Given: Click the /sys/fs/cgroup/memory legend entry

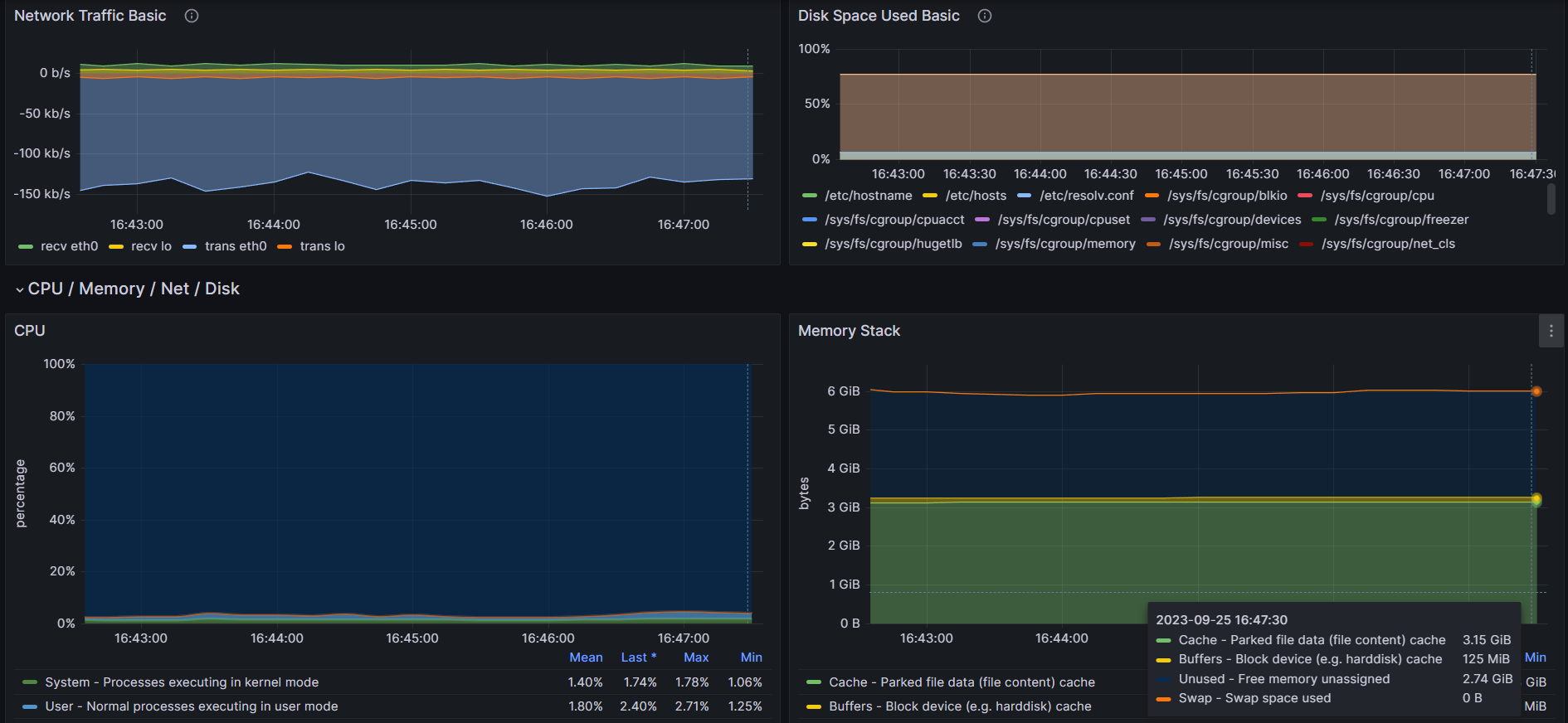Looking at the screenshot, I should (1065, 244).
